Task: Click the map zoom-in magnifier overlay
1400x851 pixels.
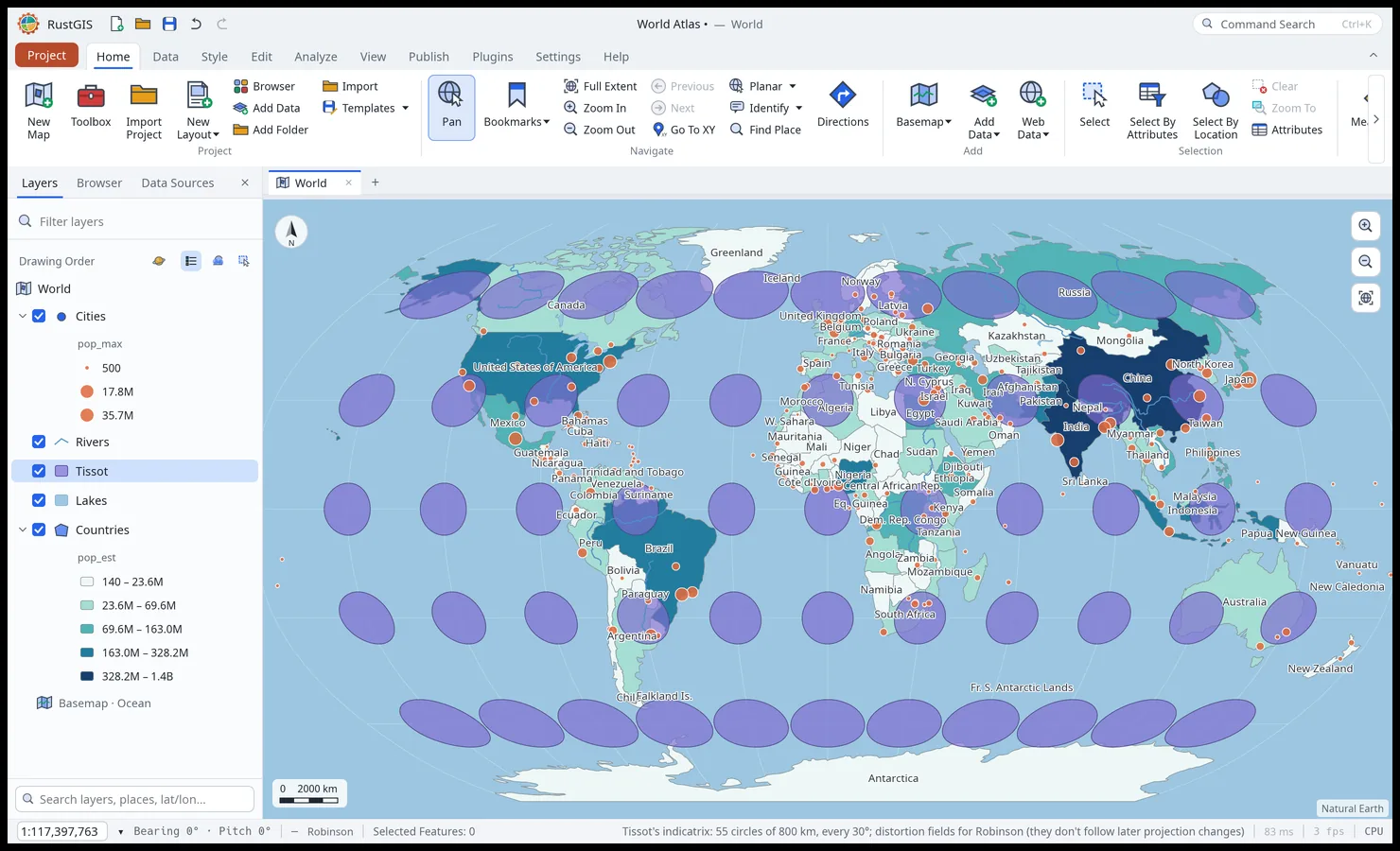Action: pyautogui.click(x=1365, y=226)
